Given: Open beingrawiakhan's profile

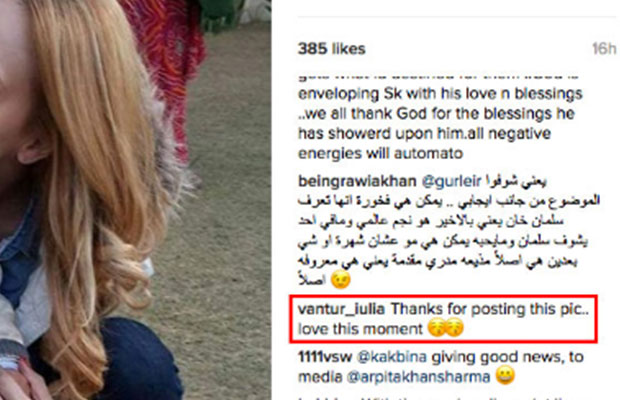Looking at the screenshot, I should [x=357, y=181].
